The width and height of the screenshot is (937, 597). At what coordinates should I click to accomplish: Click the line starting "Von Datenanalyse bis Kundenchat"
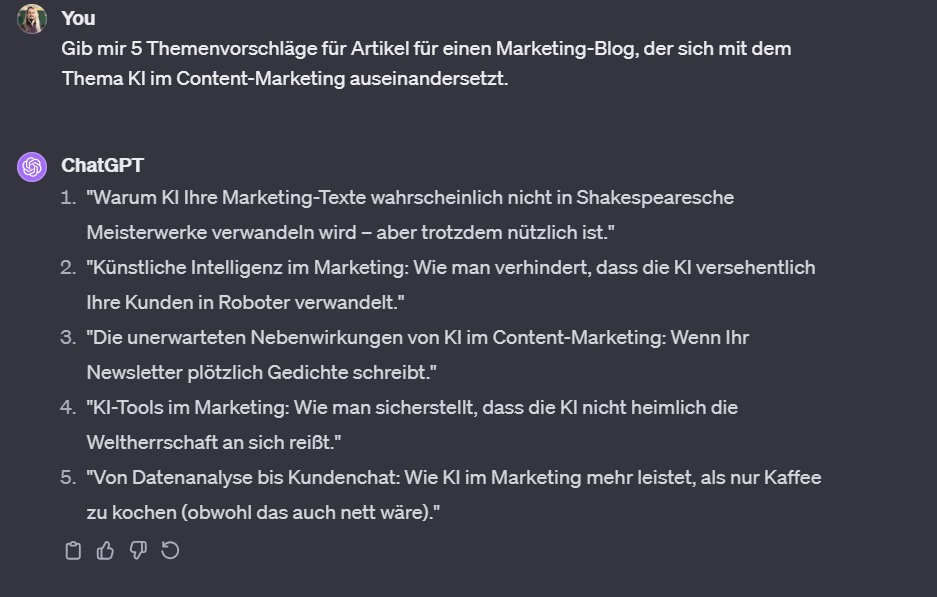(x=454, y=477)
